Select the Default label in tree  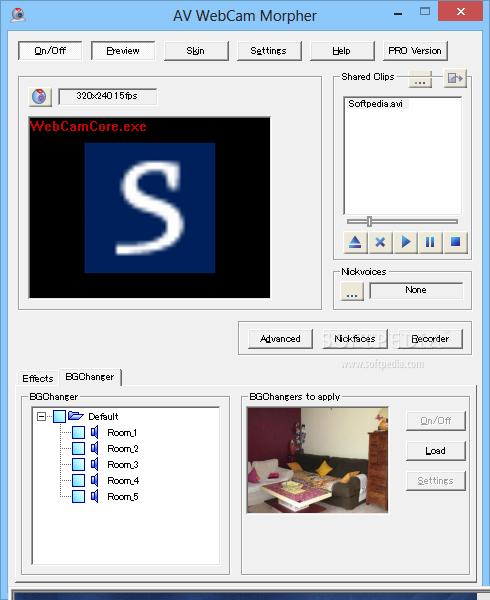pyautogui.click(x=103, y=416)
